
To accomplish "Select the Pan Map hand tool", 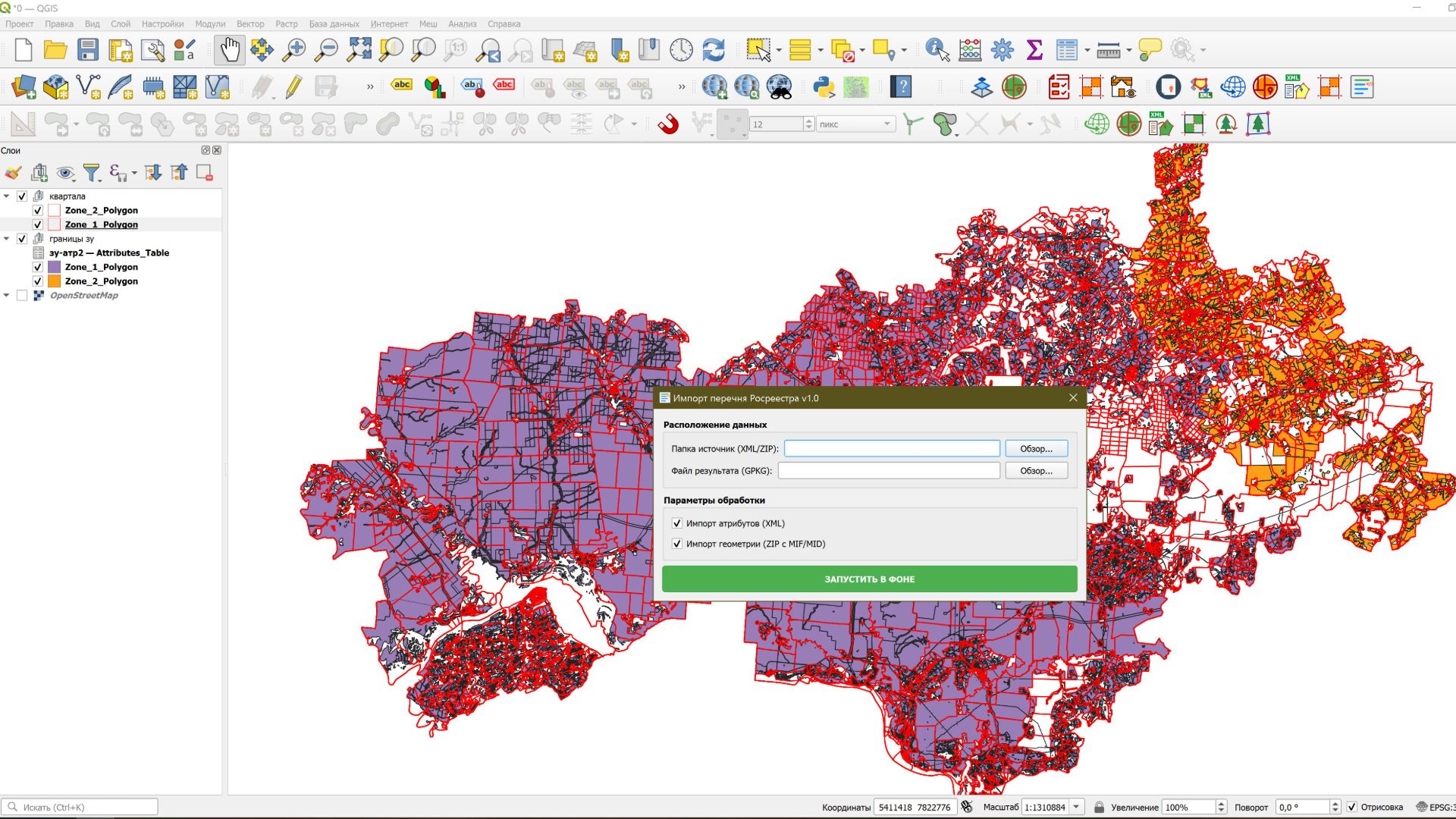I will coord(229,49).
